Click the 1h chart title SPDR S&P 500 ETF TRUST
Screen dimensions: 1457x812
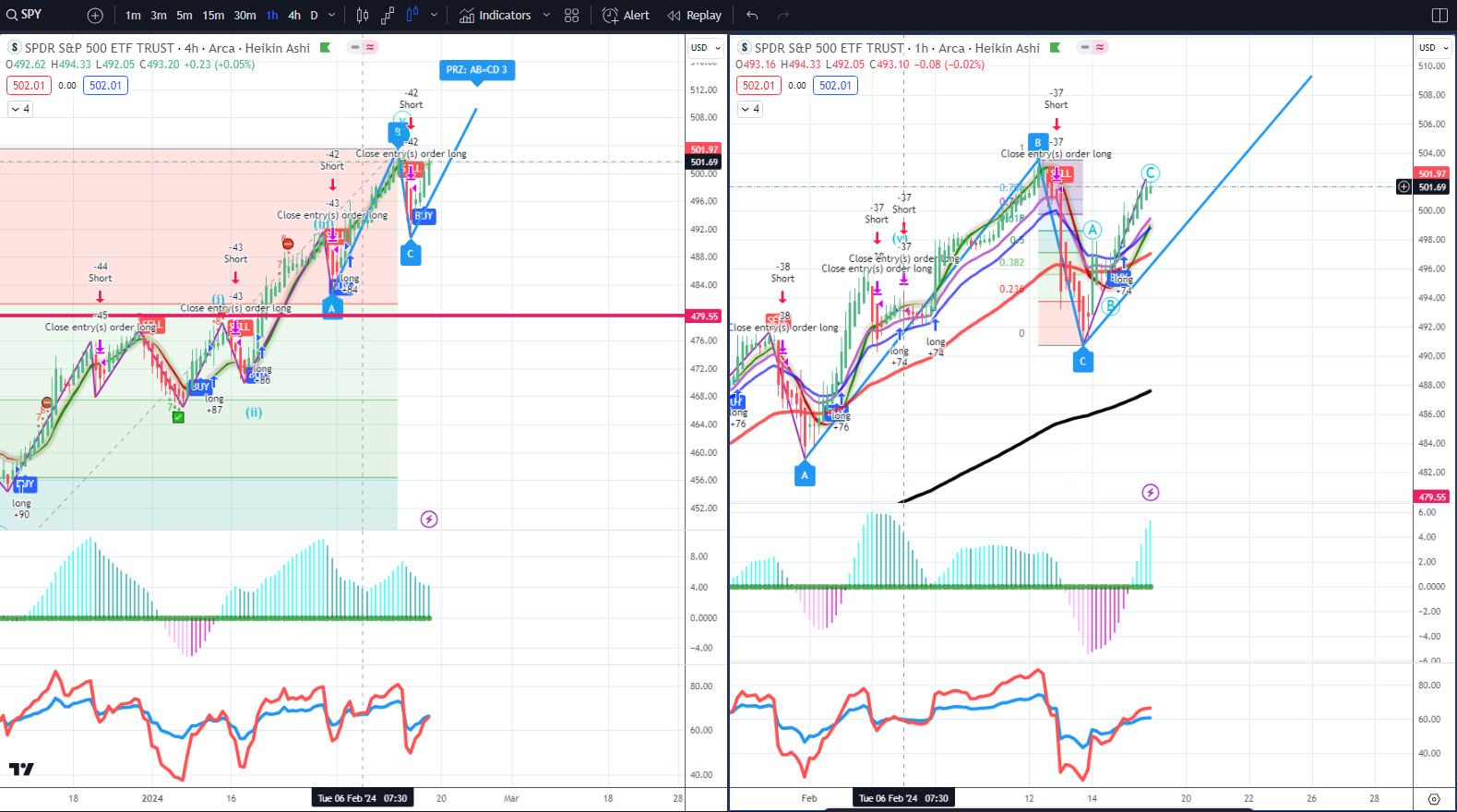[830, 48]
